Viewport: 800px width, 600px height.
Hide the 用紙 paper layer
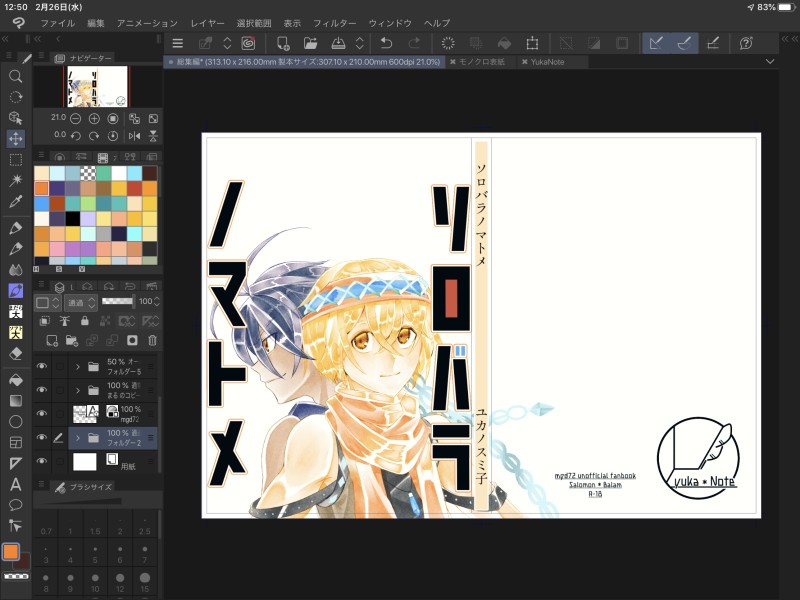42,461
